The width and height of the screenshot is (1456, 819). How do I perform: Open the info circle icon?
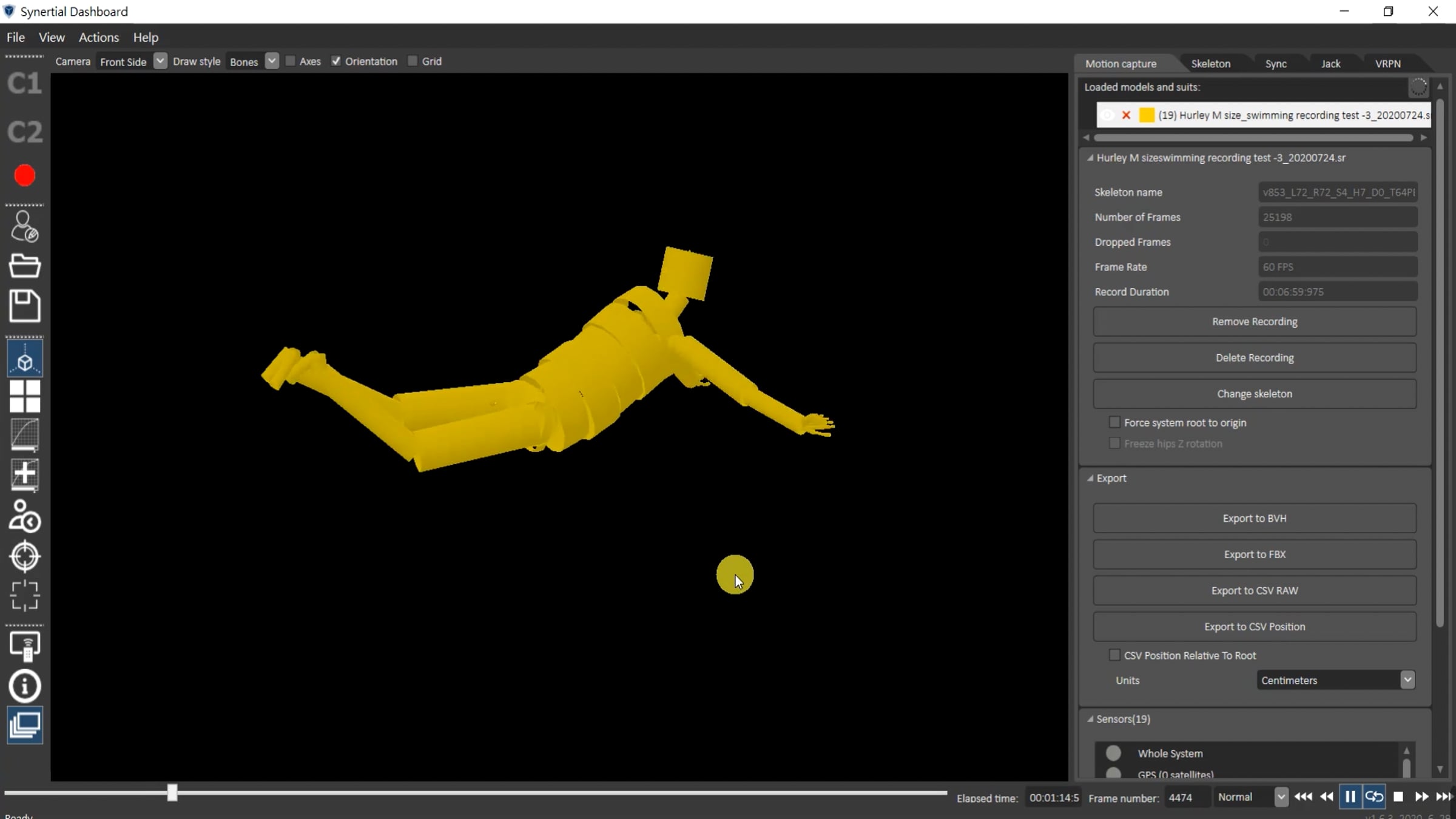tap(25, 686)
